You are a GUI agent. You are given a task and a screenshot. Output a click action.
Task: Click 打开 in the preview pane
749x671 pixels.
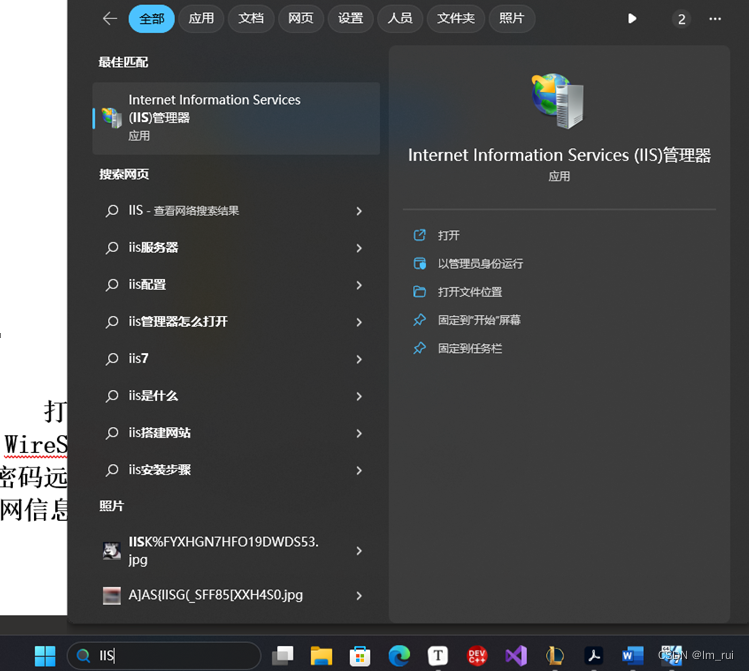point(448,235)
